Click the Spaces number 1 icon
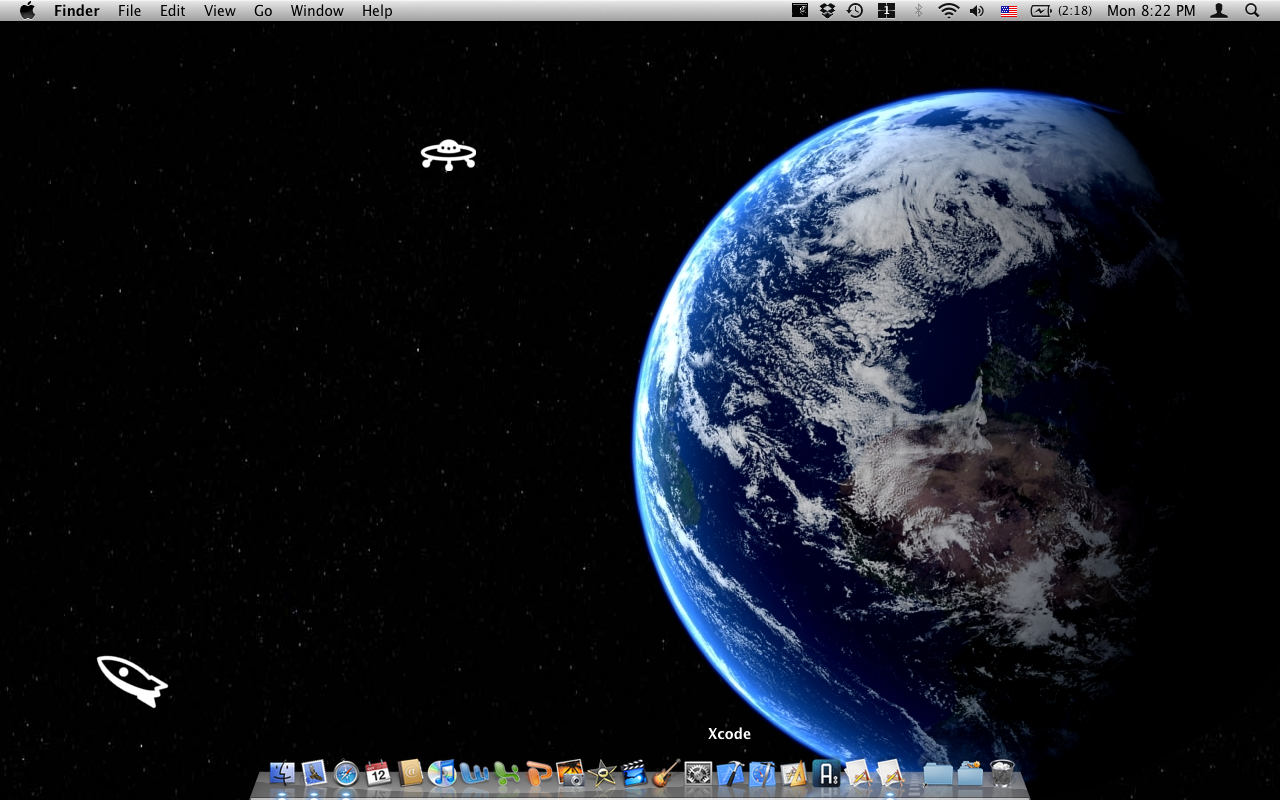The height and width of the screenshot is (800, 1280). tap(886, 11)
